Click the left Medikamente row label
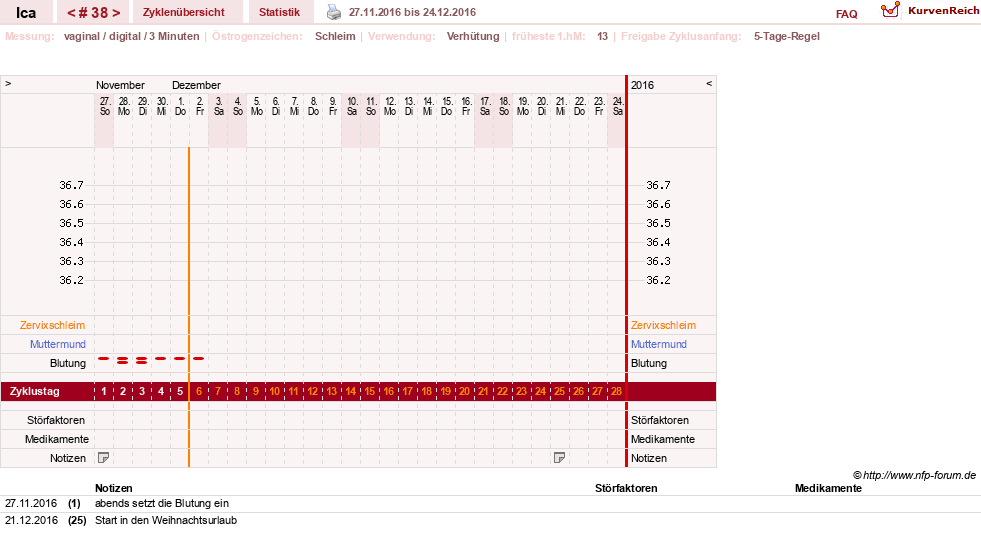Viewport: 981px width, 547px height. point(56,439)
